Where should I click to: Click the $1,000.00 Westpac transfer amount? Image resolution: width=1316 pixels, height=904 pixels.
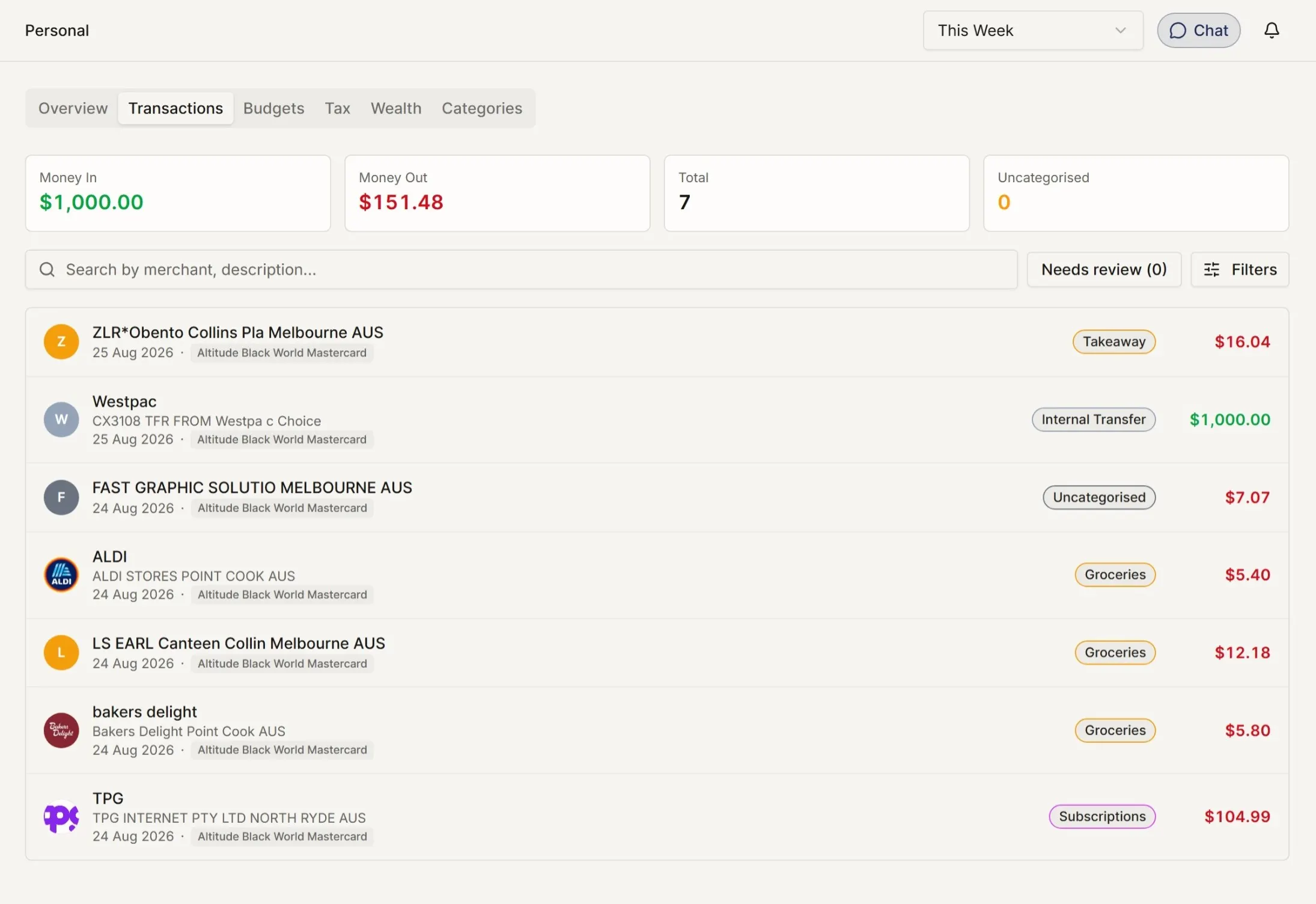coord(1230,420)
